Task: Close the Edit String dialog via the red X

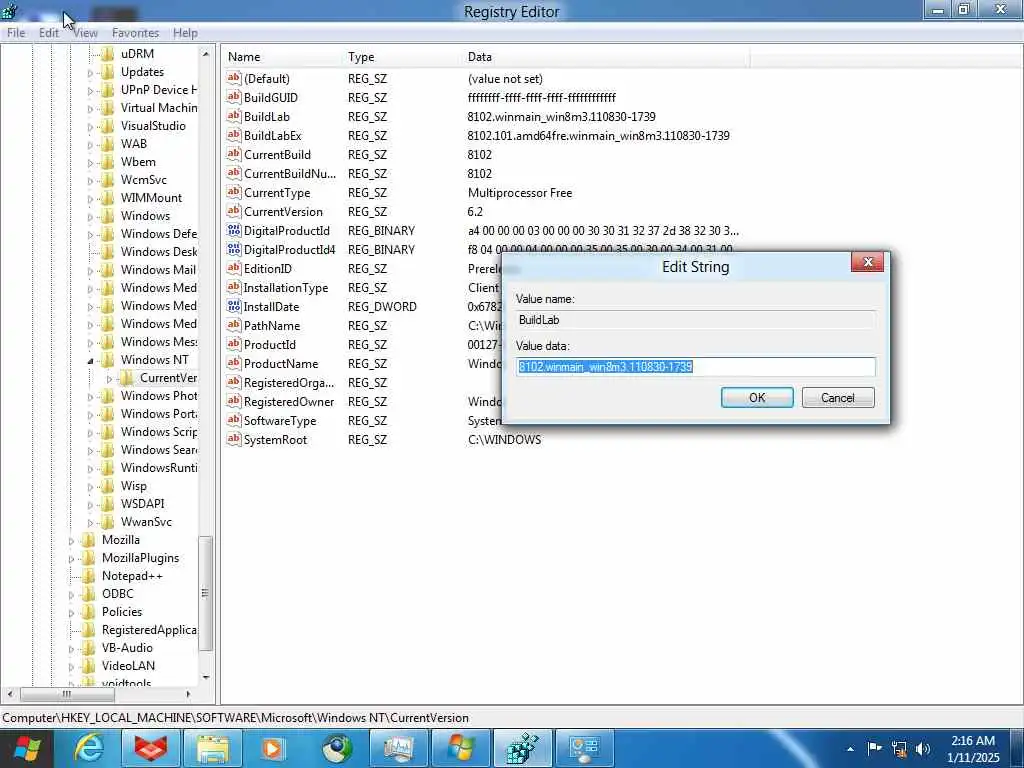Action: 868,263
